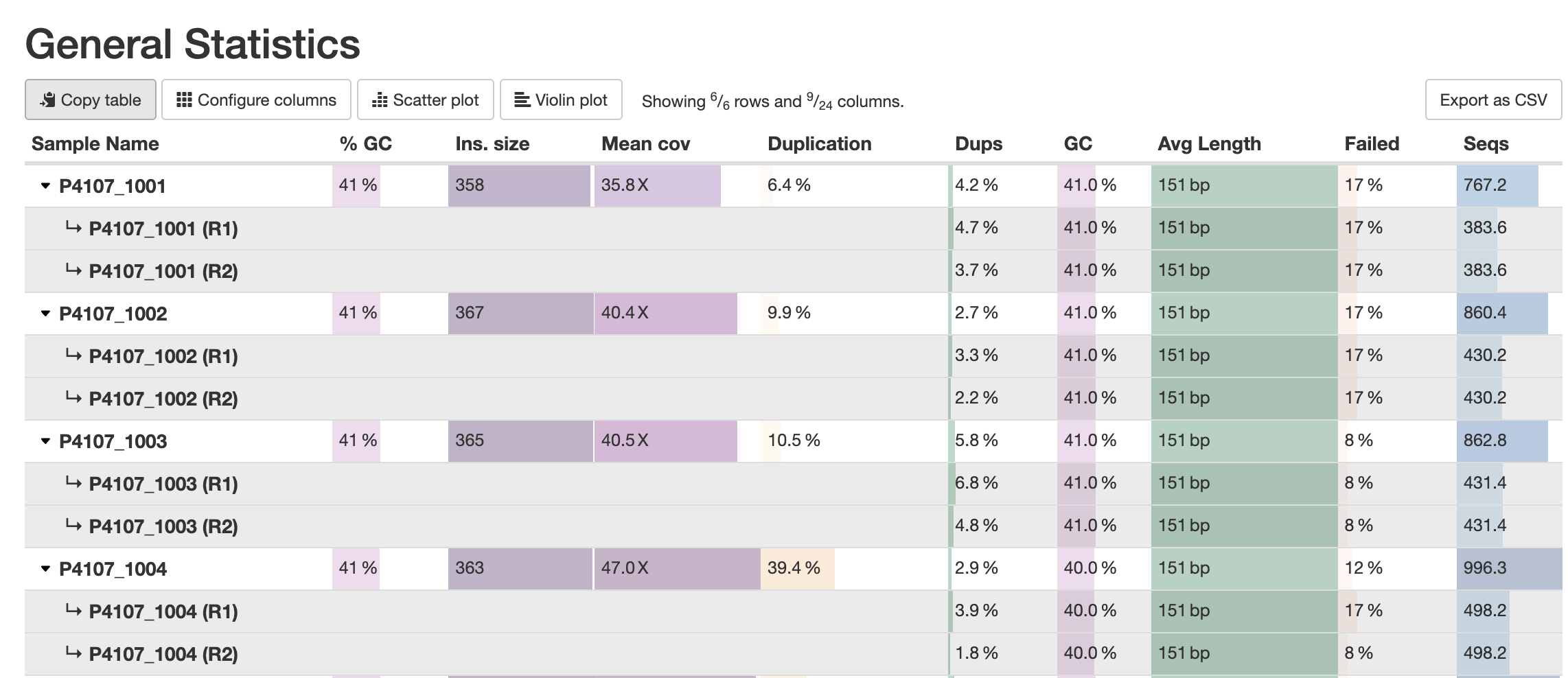Generate a violin plot of the table
1568x678 pixels.
(561, 100)
